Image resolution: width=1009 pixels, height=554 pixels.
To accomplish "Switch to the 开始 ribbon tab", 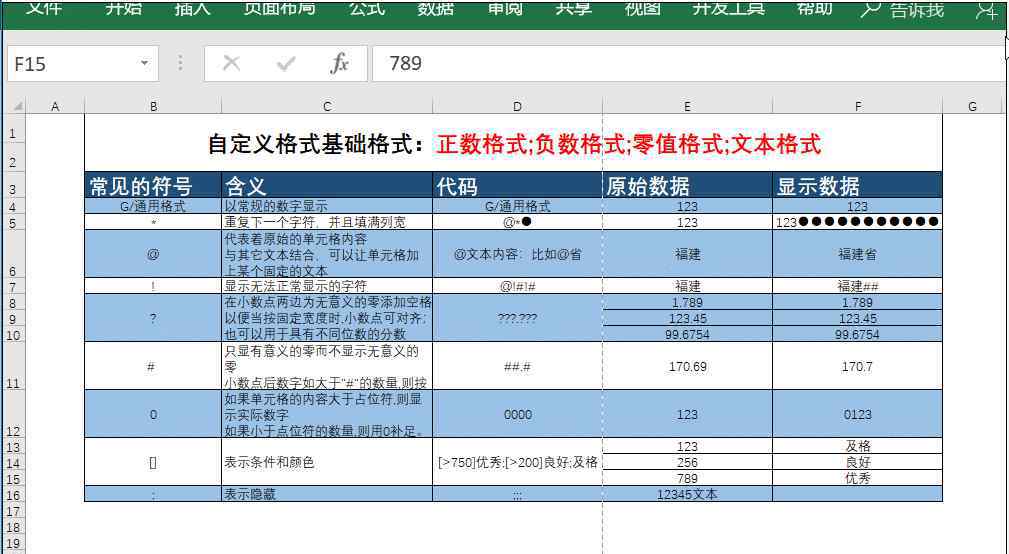I will point(124,9).
